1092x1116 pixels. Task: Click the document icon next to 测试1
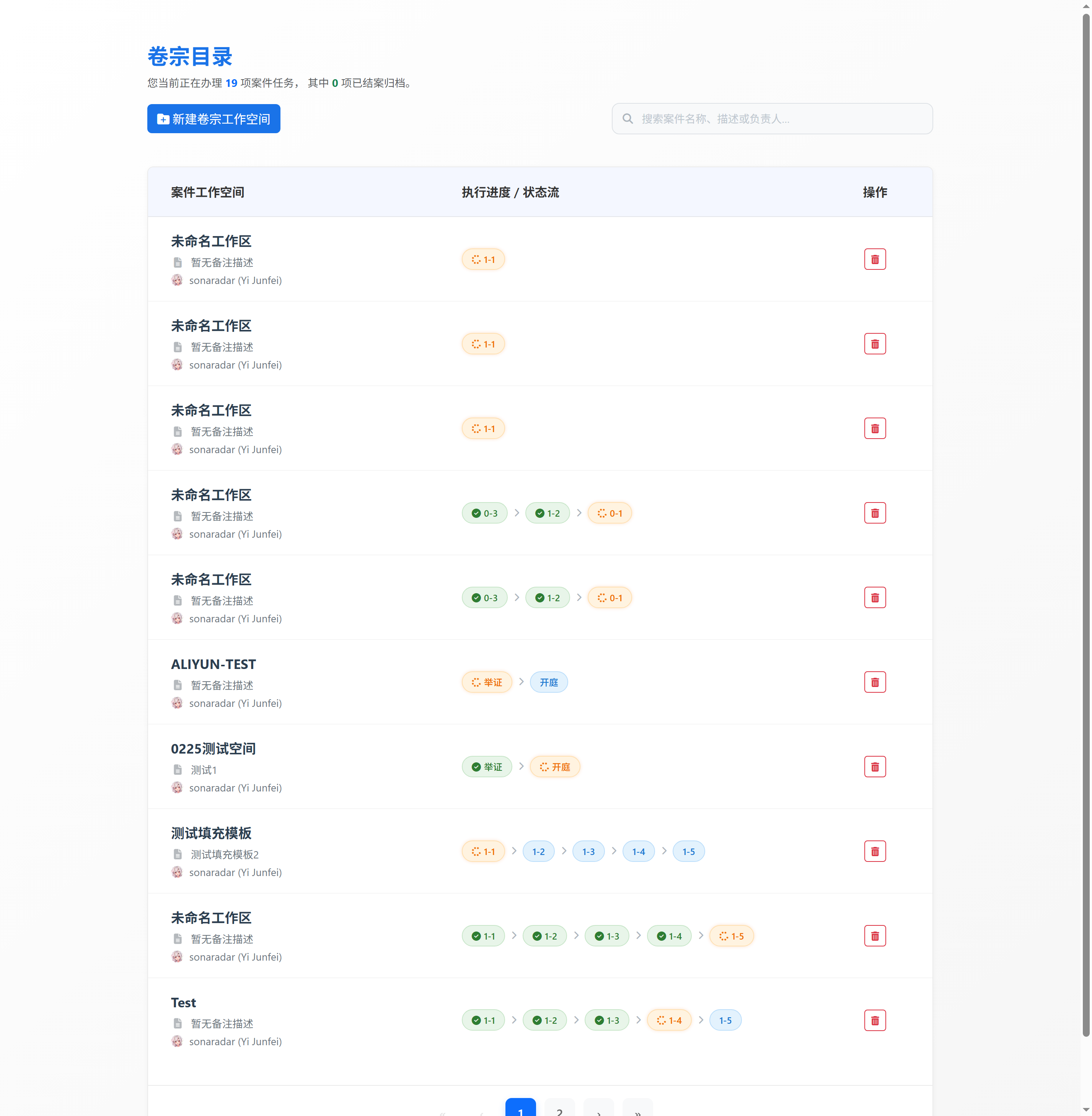tap(178, 770)
